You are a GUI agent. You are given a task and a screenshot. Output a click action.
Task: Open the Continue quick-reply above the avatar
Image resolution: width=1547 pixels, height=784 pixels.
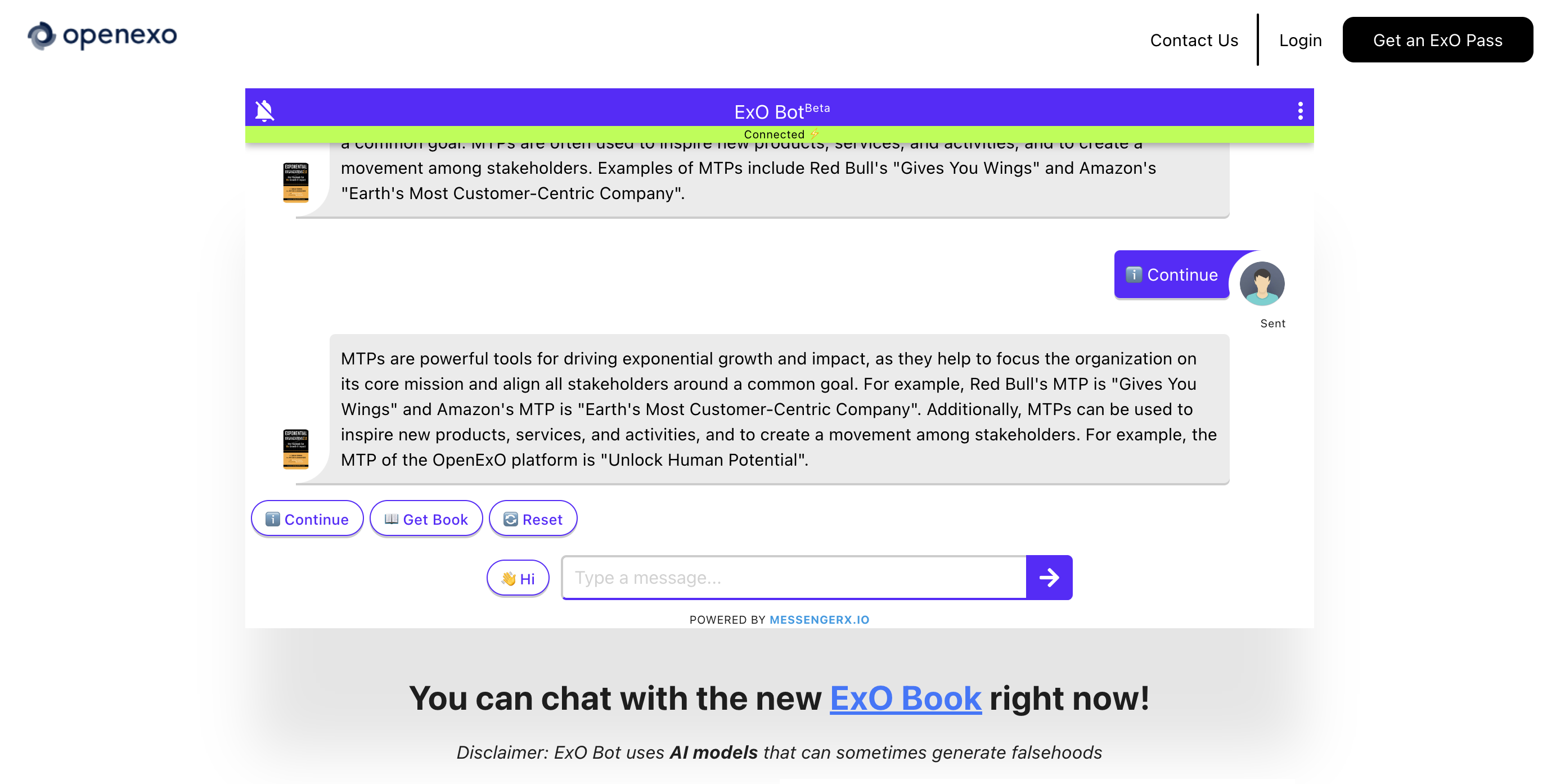coord(1171,274)
